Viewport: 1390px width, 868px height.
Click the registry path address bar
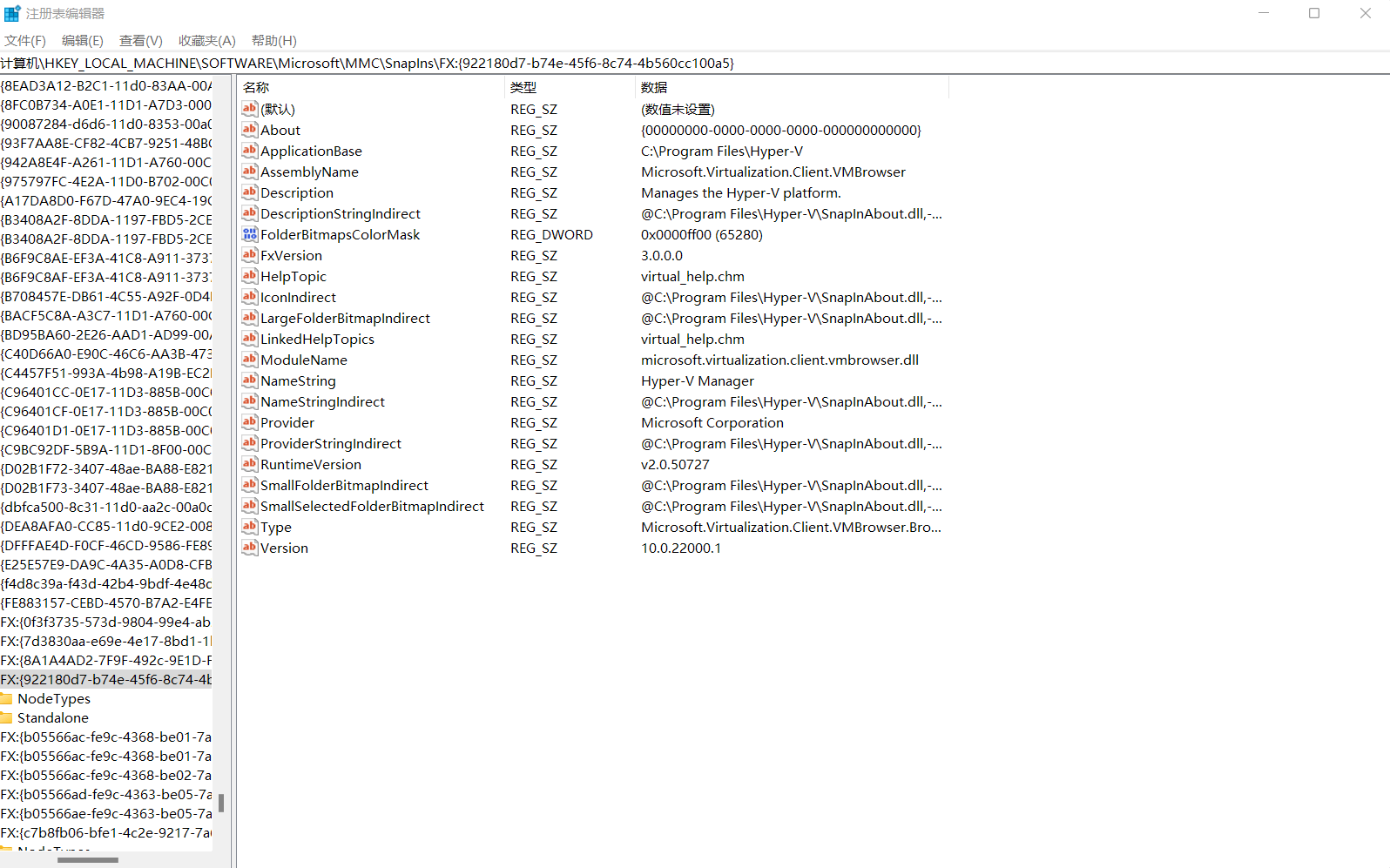[695, 64]
